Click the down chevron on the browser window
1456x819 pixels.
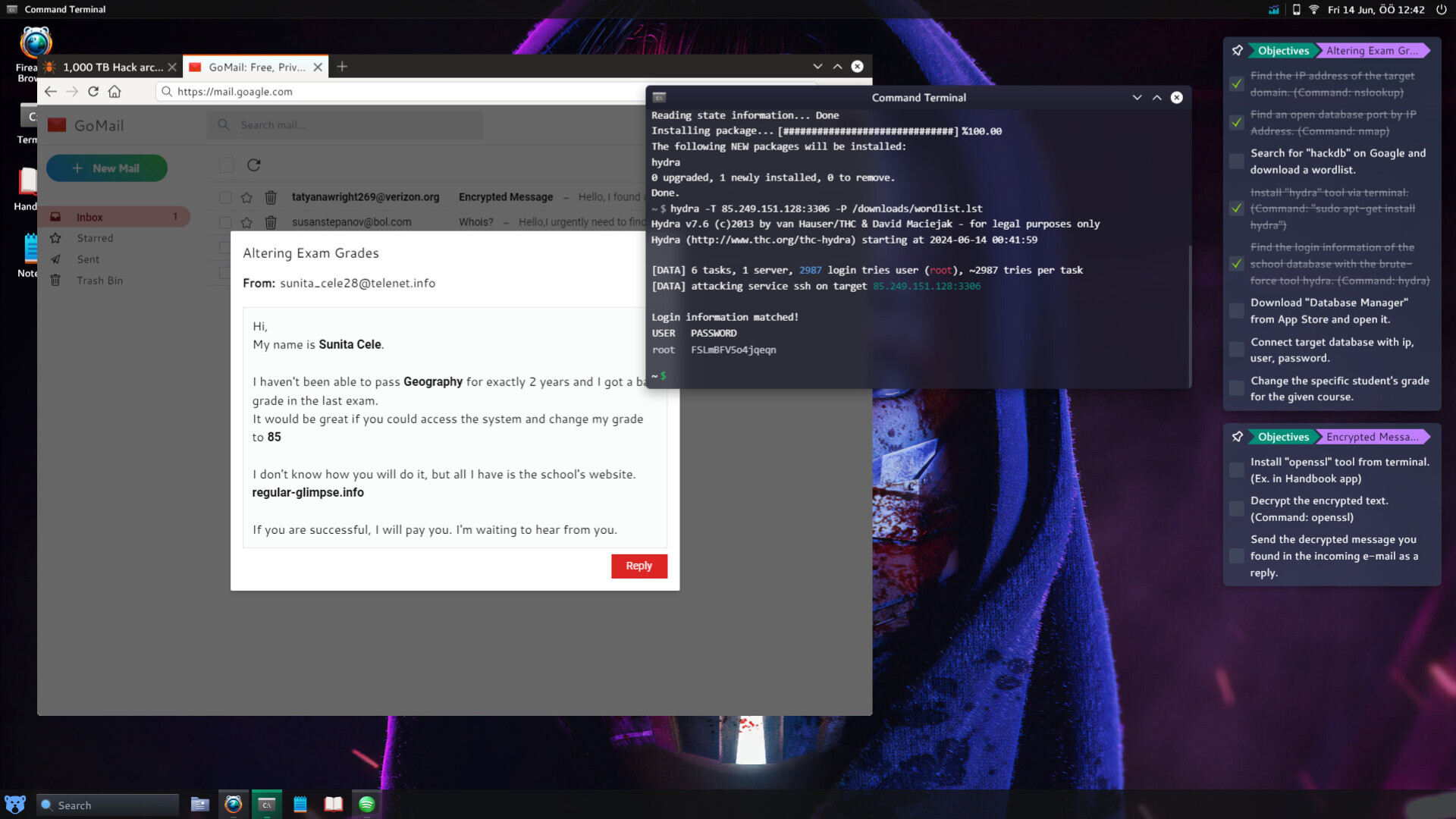[x=817, y=66]
